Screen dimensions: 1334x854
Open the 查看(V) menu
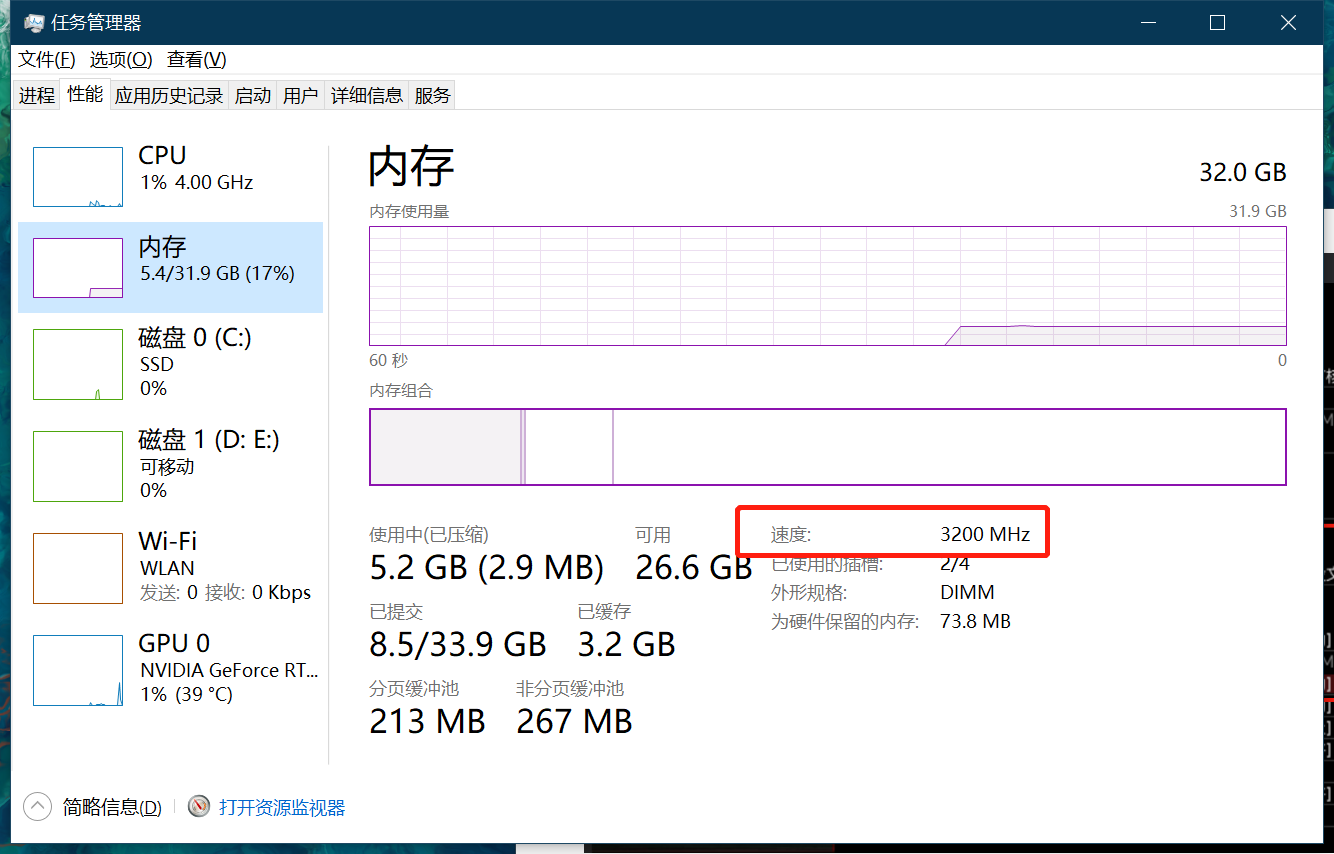click(x=196, y=59)
